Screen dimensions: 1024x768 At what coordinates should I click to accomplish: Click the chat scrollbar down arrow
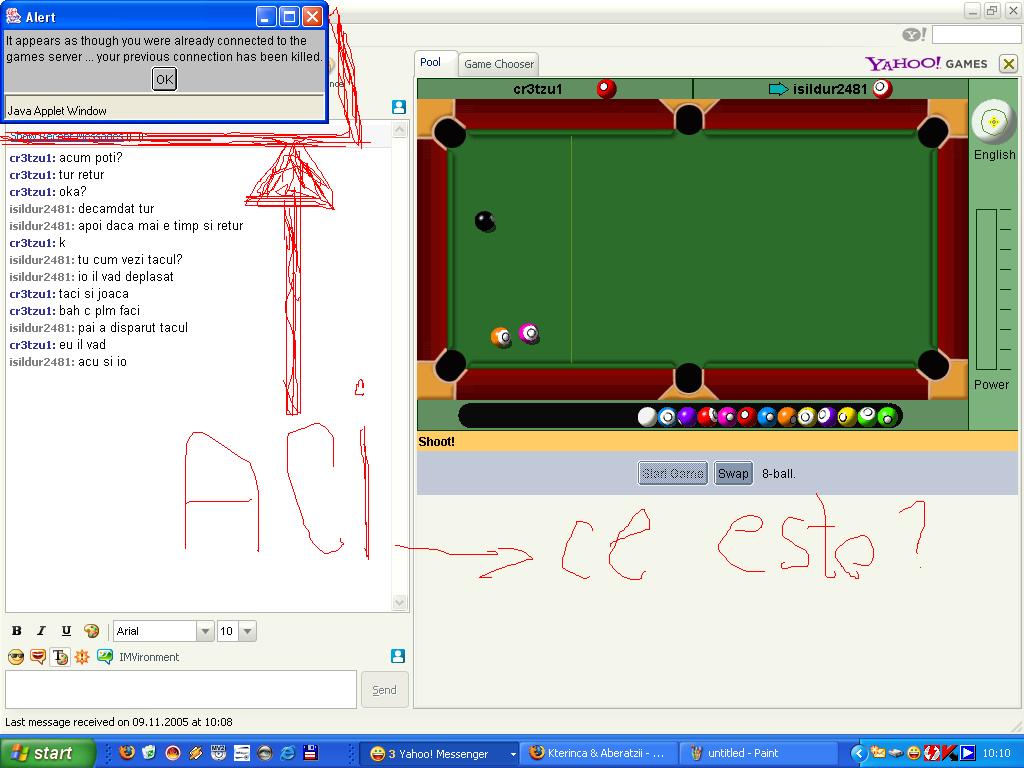pyautogui.click(x=400, y=602)
